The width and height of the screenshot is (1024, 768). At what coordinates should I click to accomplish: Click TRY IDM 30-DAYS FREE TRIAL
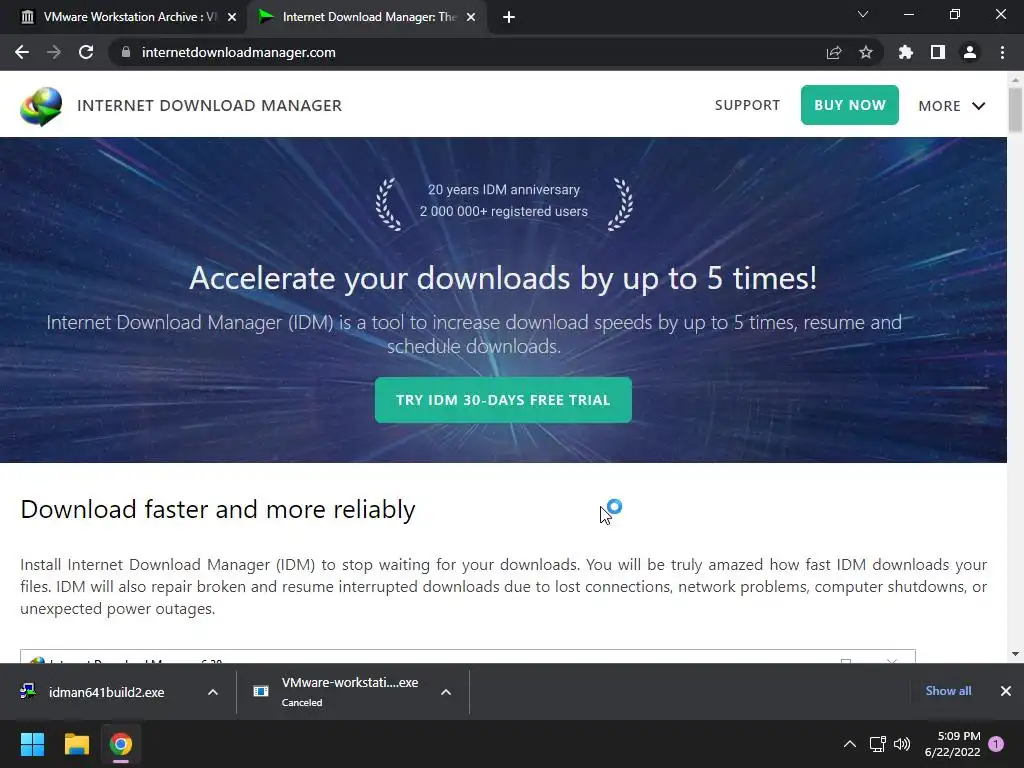(x=503, y=400)
